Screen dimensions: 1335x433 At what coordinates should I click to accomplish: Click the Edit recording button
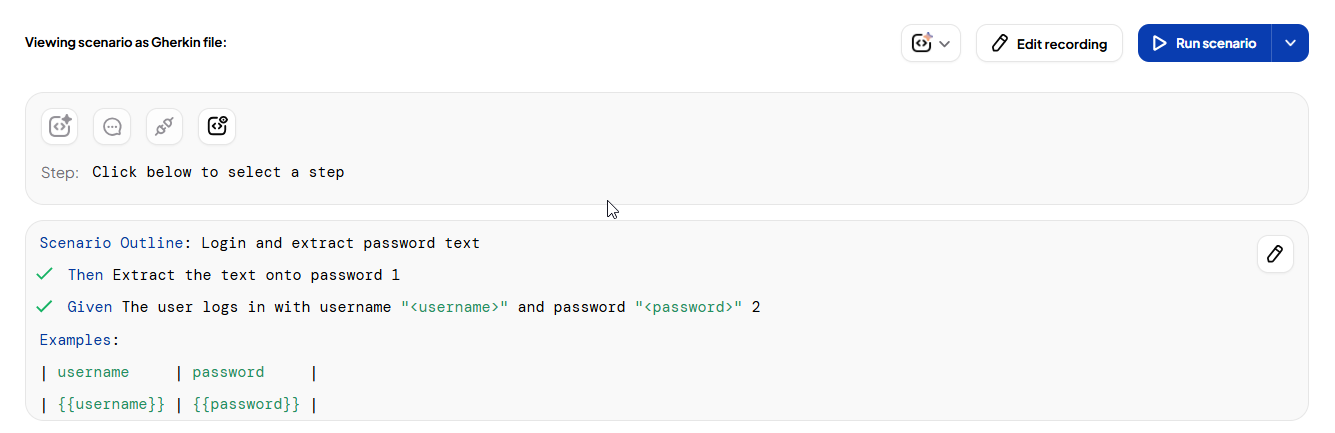coord(1049,43)
